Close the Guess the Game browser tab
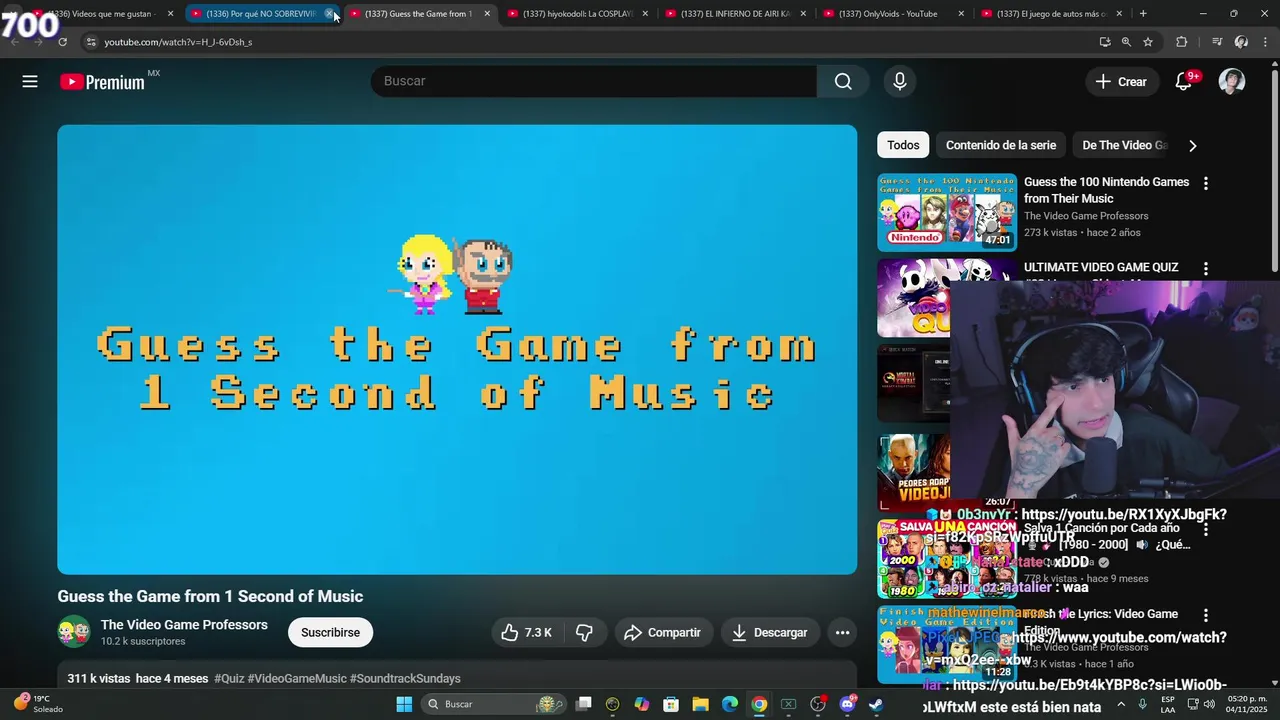This screenshot has width=1280, height=720. [x=487, y=14]
